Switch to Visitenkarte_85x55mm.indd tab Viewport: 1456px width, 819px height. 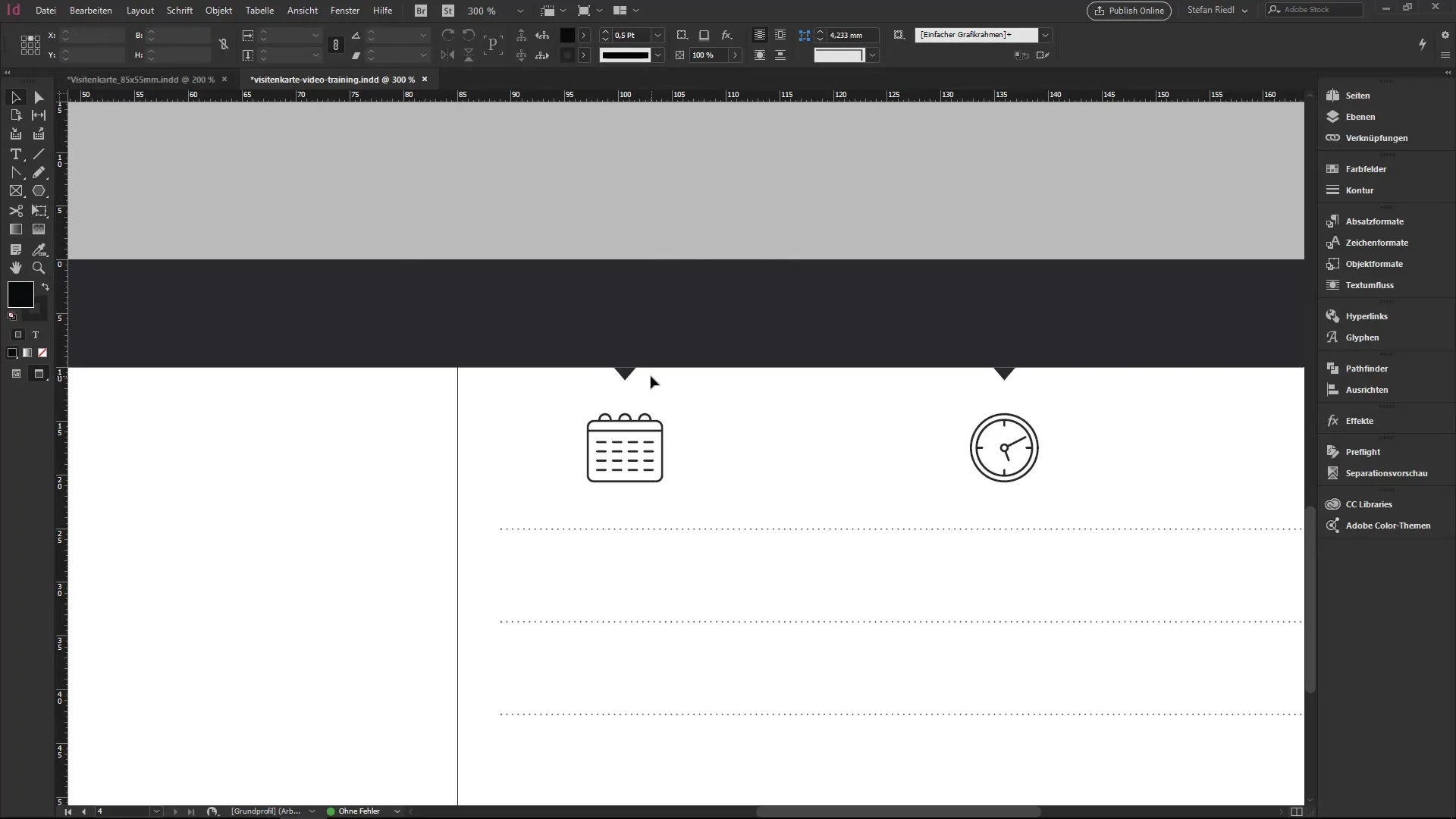140,79
